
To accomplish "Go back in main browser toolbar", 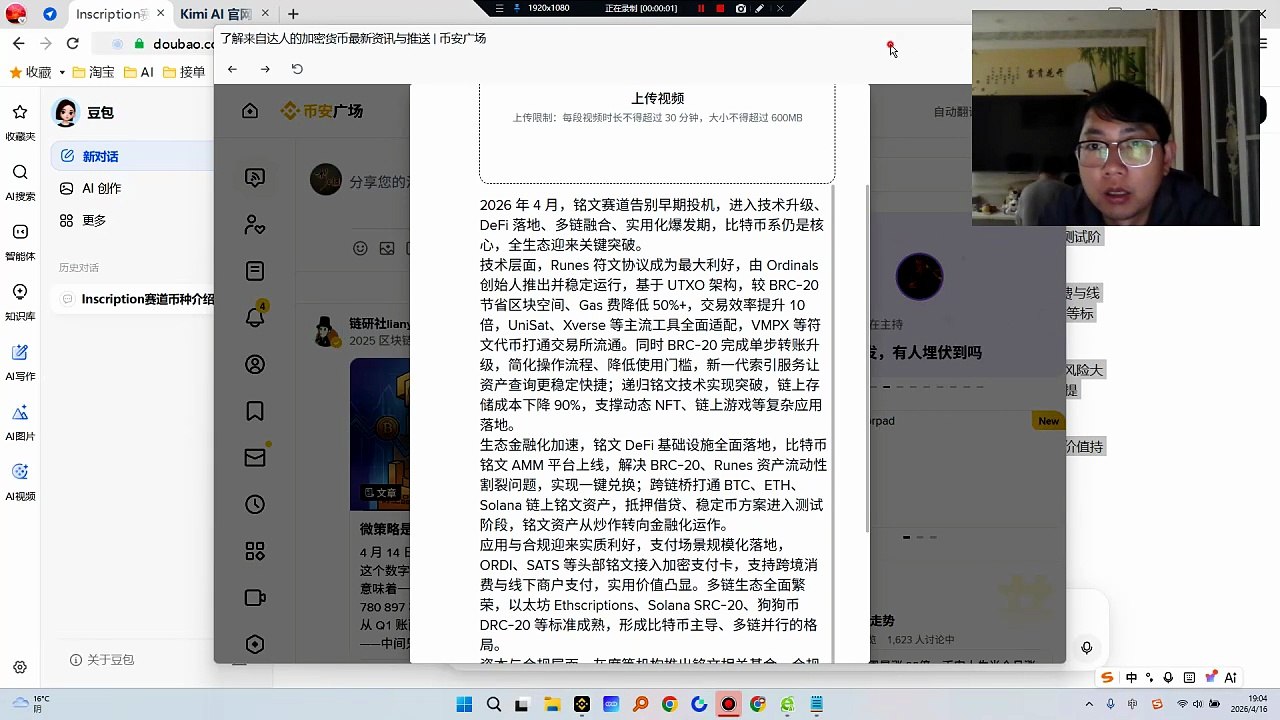I will point(19,43).
